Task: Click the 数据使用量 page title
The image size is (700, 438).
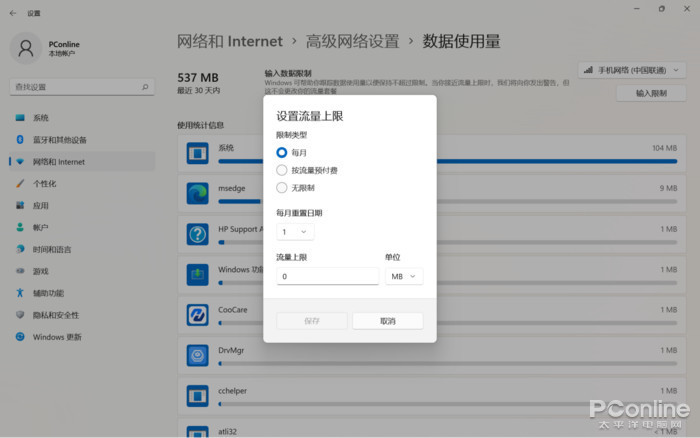Action: tap(461, 41)
